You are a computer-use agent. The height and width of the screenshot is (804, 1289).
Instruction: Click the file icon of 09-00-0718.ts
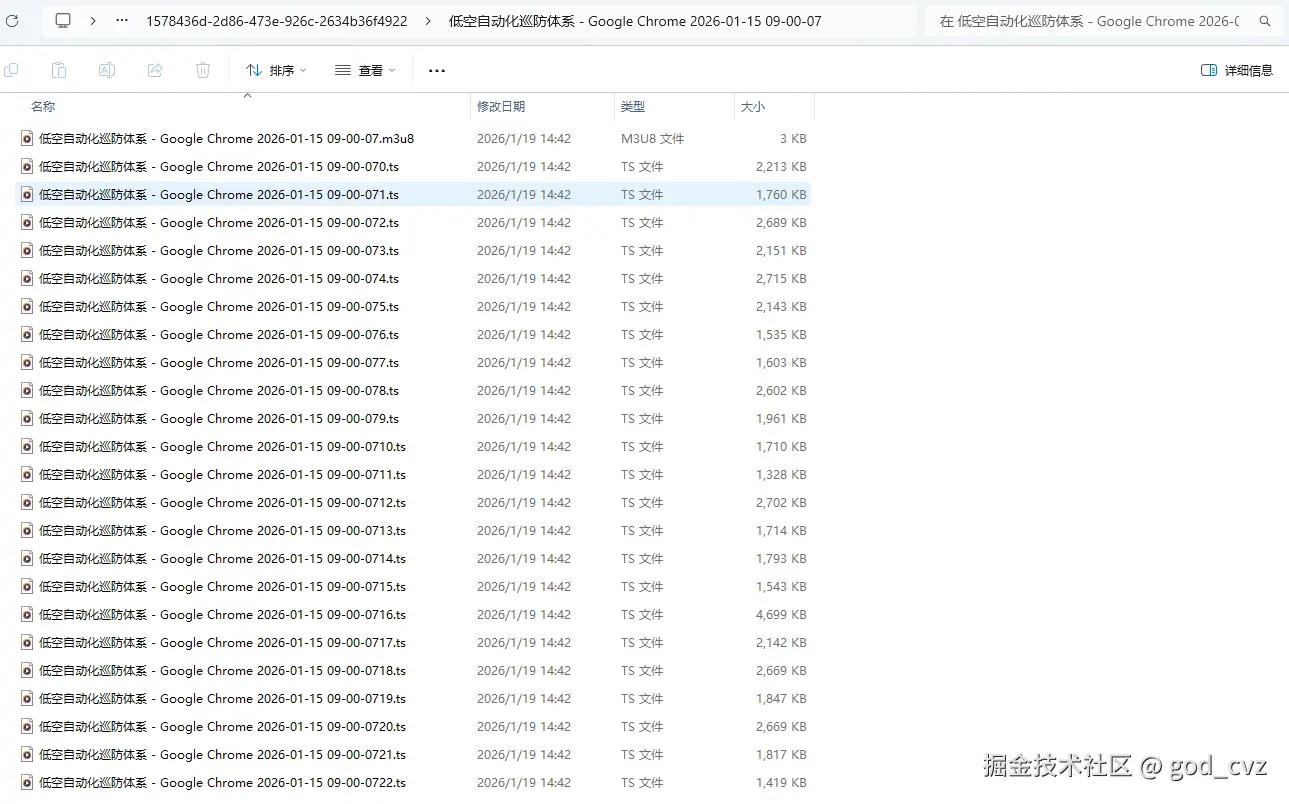(27, 671)
